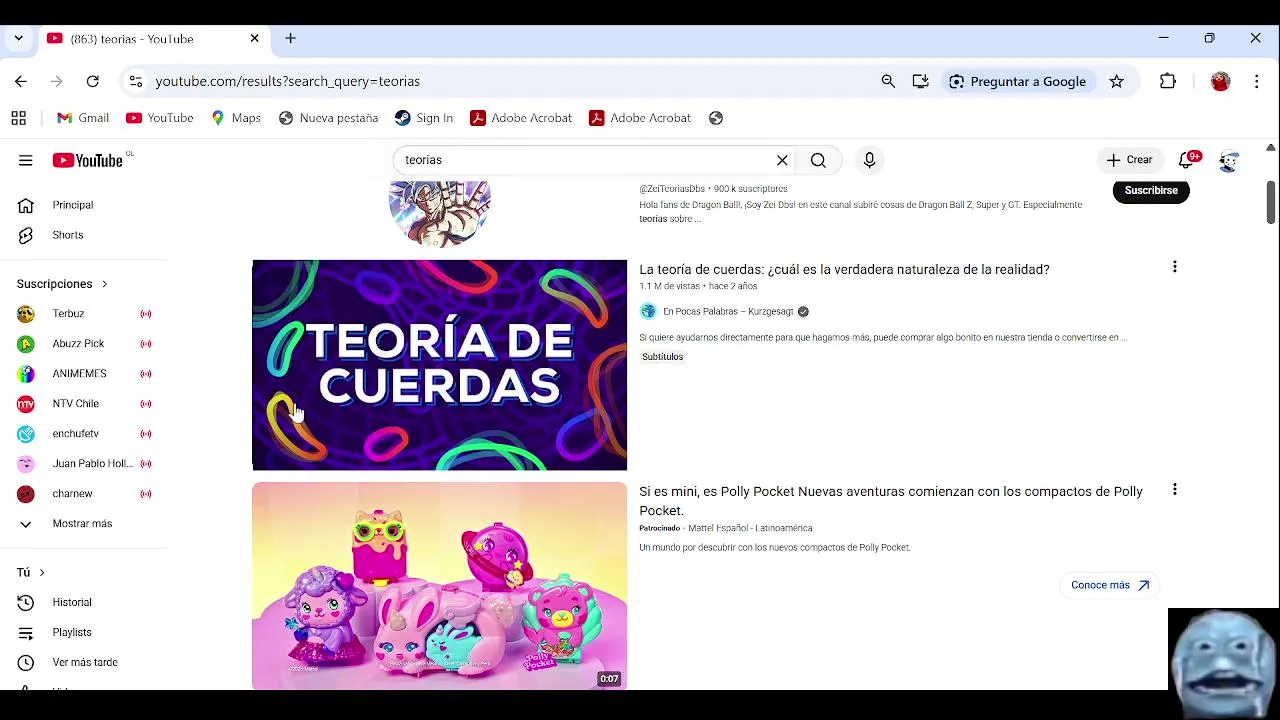Click Preguntar a Google button

1018,81
